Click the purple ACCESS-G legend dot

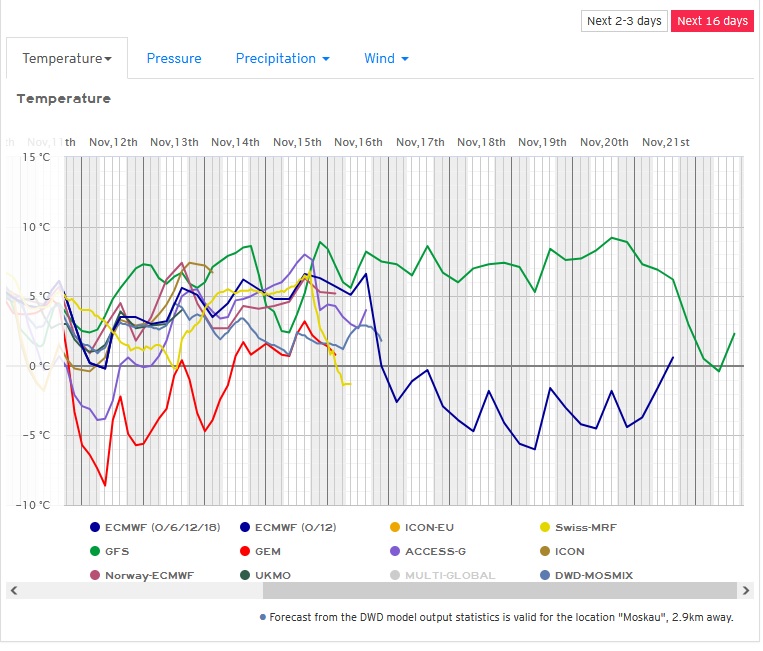(395, 551)
